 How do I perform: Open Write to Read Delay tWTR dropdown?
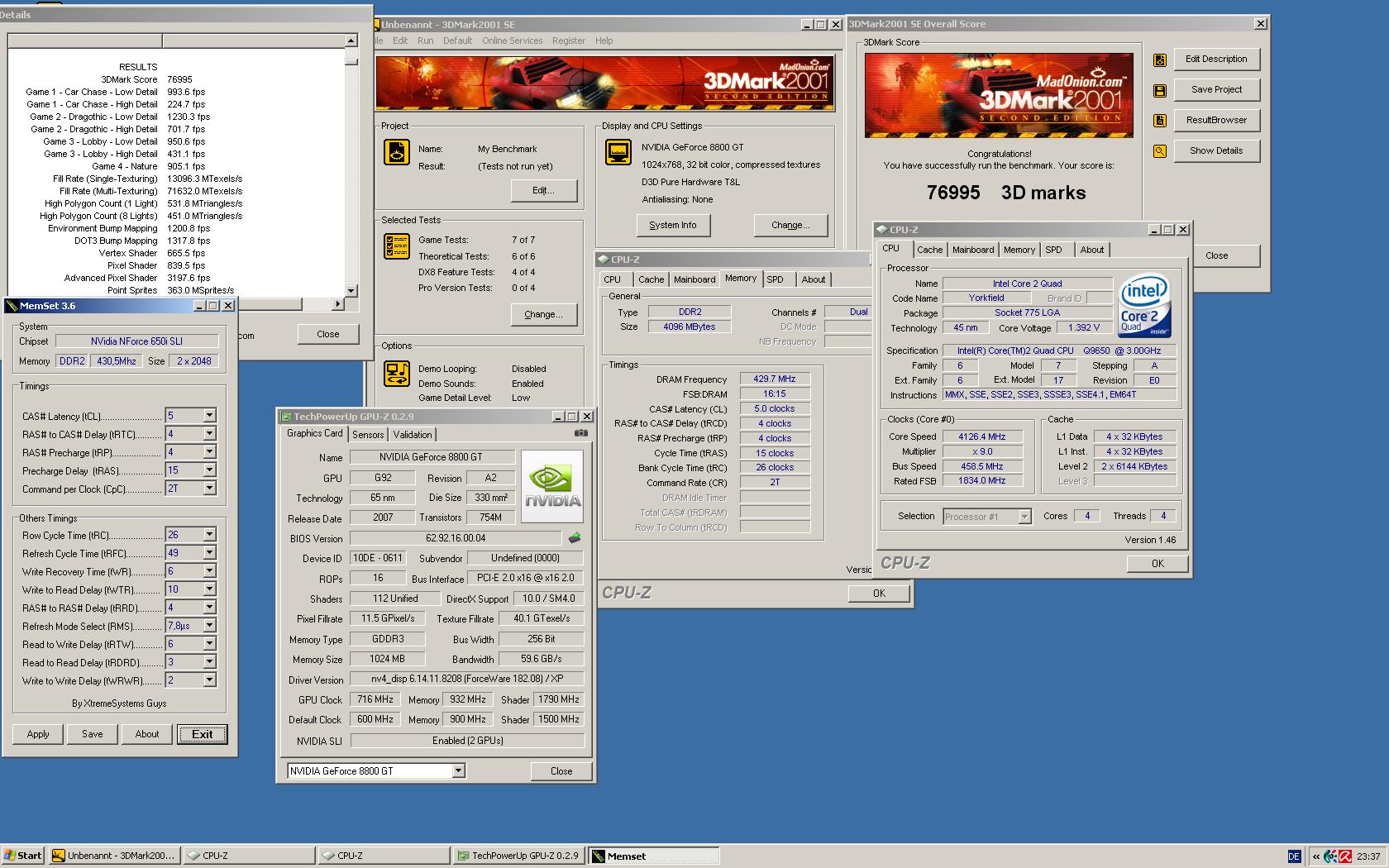pos(209,589)
